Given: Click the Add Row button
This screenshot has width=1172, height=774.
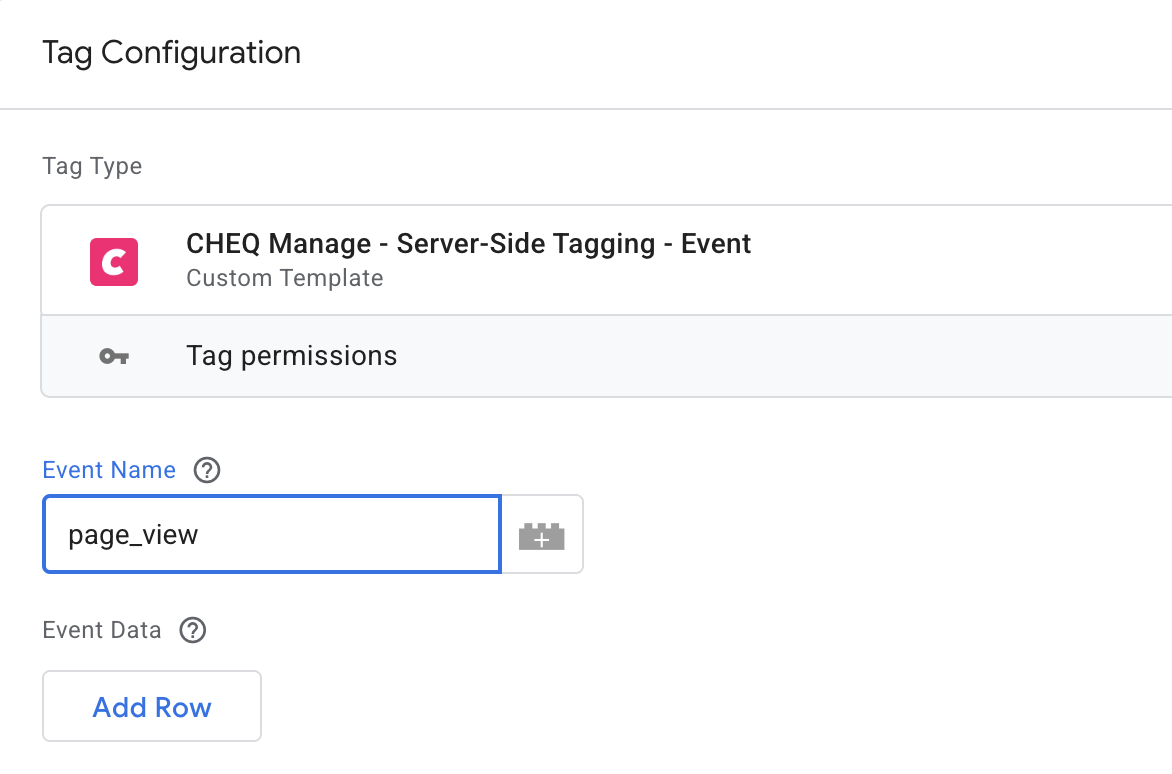Looking at the screenshot, I should [x=152, y=706].
